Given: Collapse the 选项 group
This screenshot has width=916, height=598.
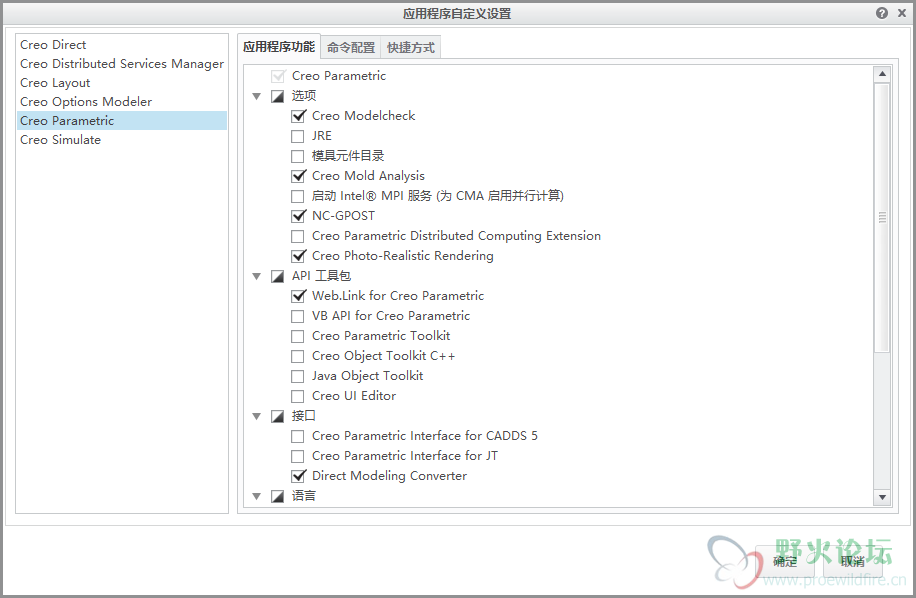Looking at the screenshot, I should point(256,96).
